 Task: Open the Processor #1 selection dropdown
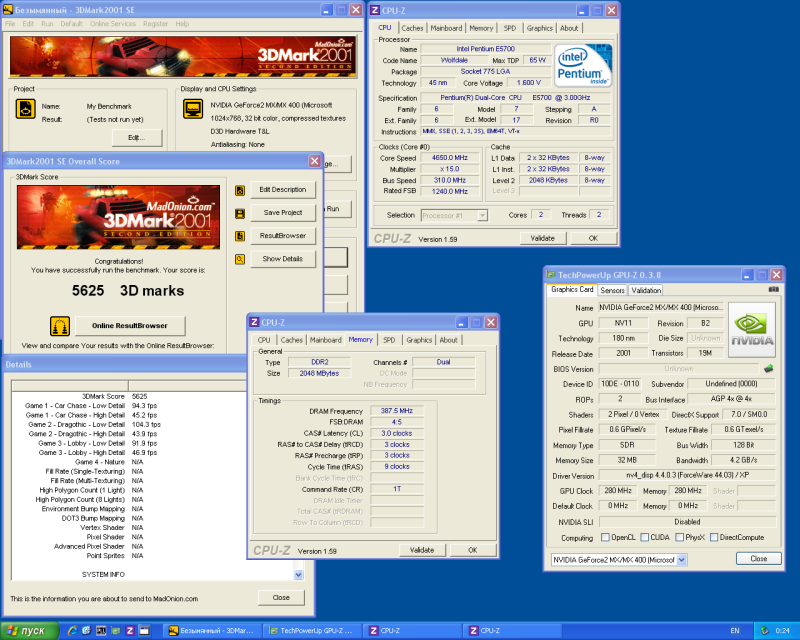point(482,216)
